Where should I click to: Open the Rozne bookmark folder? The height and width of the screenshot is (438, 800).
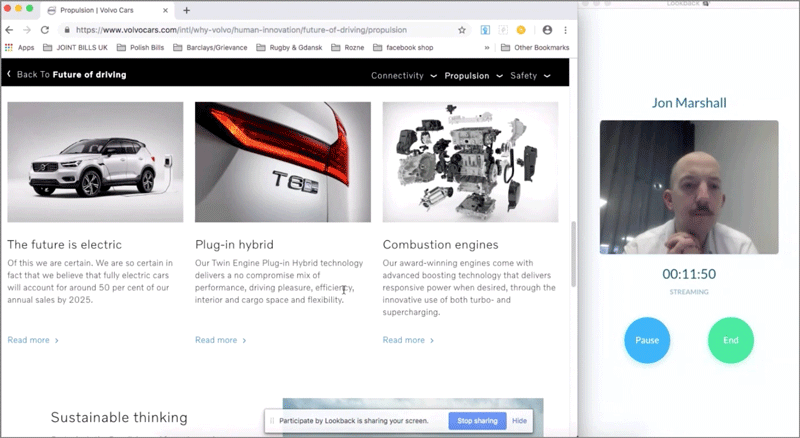point(348,47)
